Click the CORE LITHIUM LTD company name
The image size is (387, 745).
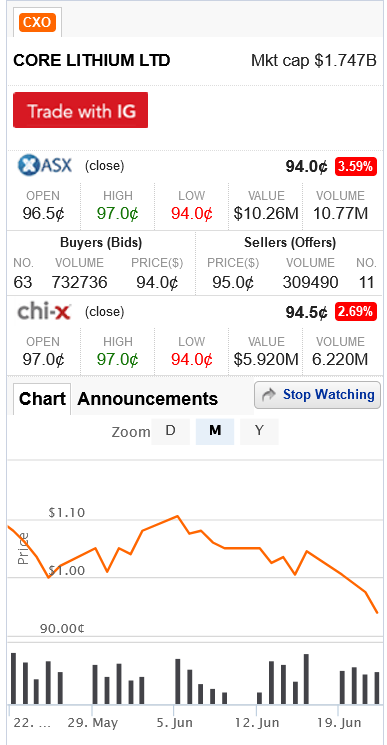(x=92, y=61)
